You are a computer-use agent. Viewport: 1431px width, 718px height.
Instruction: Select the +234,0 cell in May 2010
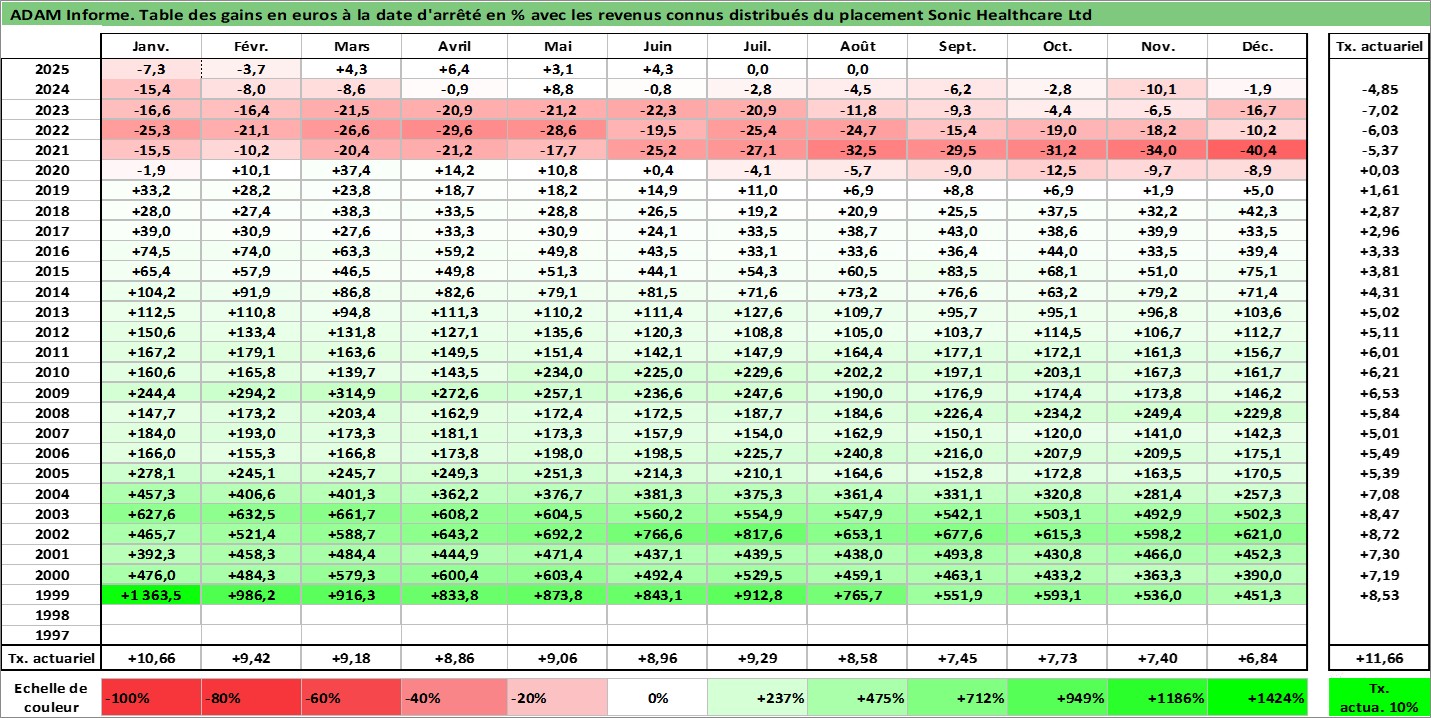[556, 372]
